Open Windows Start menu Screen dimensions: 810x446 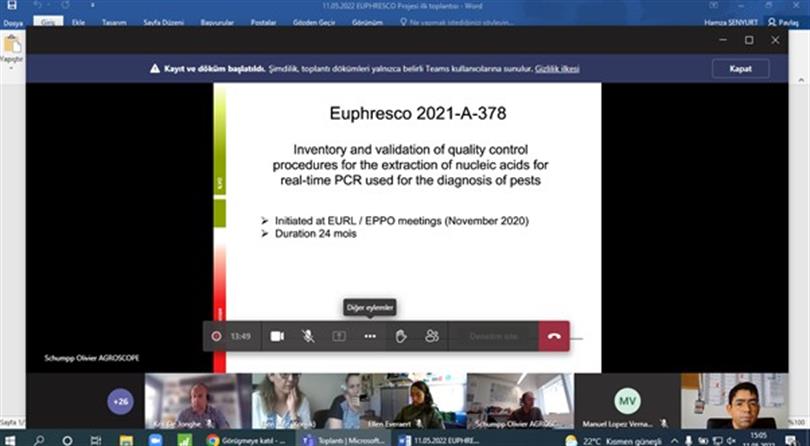[x=12, y=439]
